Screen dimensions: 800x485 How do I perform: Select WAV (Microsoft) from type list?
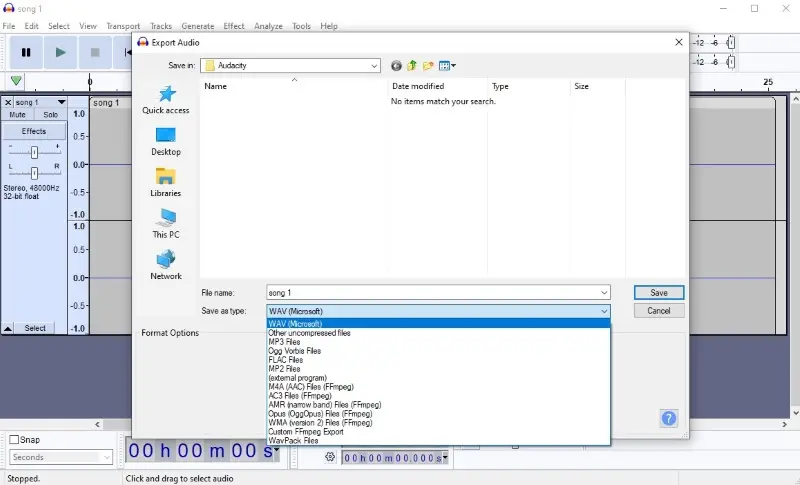438,324
